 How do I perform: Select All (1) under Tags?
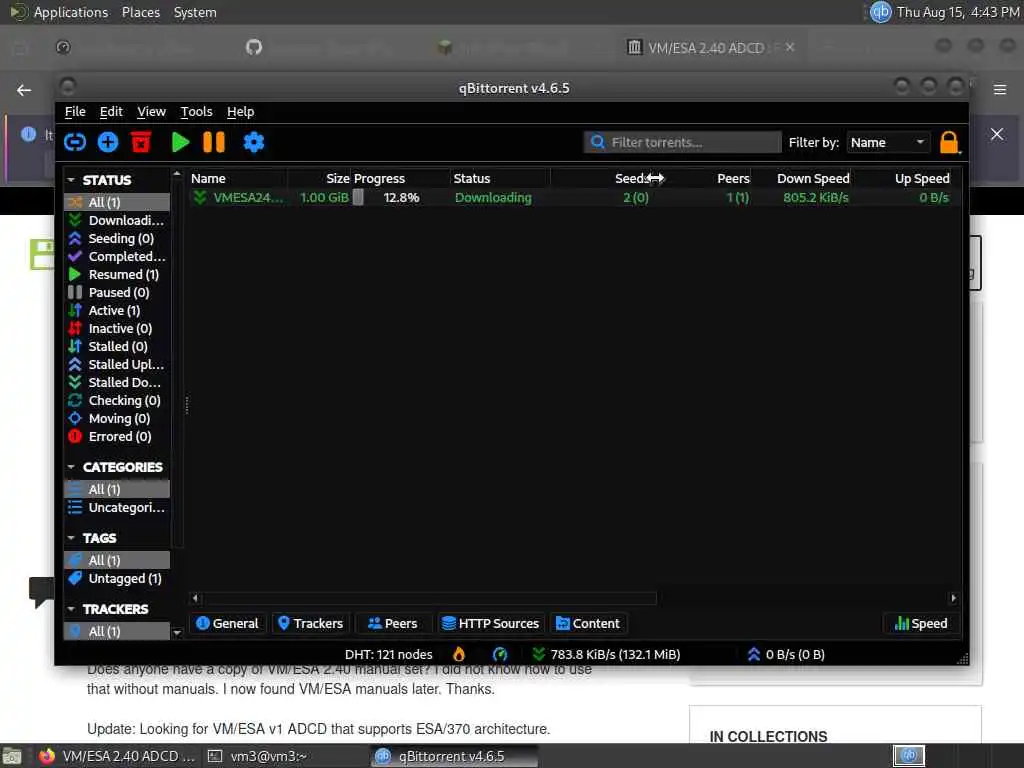tap(117, 560)
